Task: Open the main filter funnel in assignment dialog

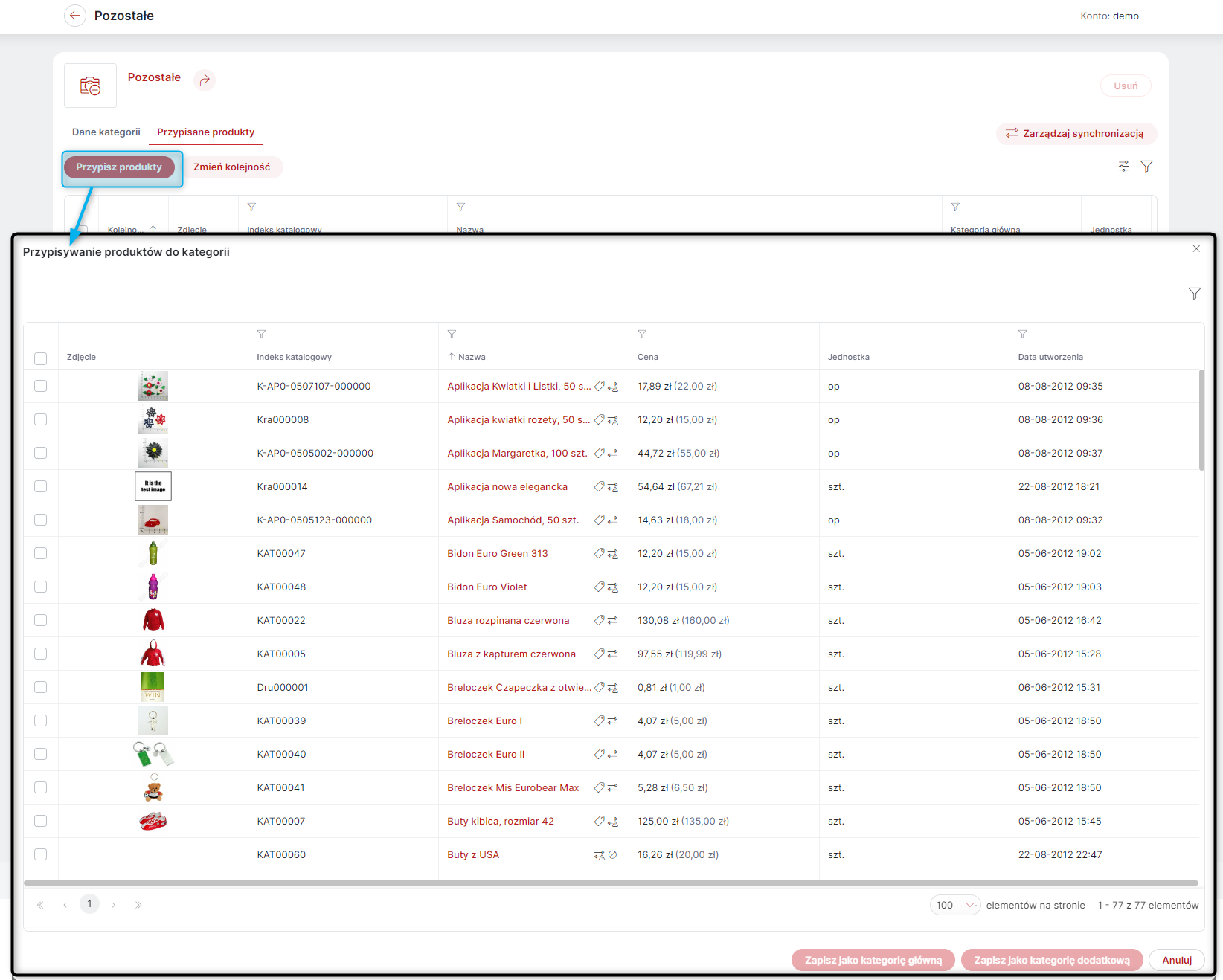Action: 1194,294
